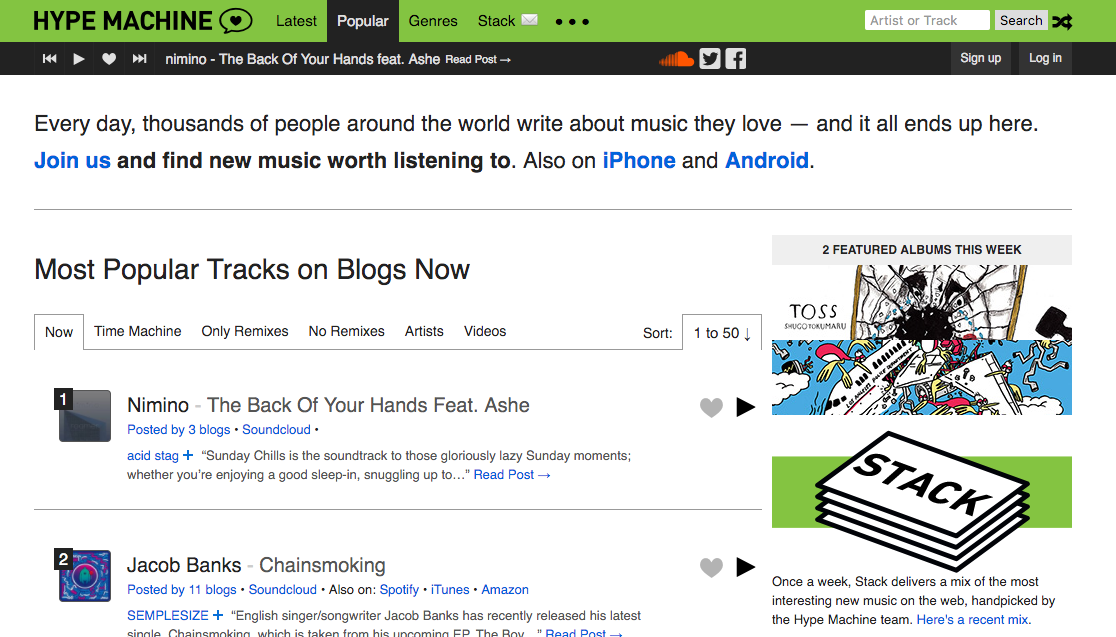This screenshot has width=1116, height=637.
Task: Open Posted by 11 blogs link
Action: point(181,589)
